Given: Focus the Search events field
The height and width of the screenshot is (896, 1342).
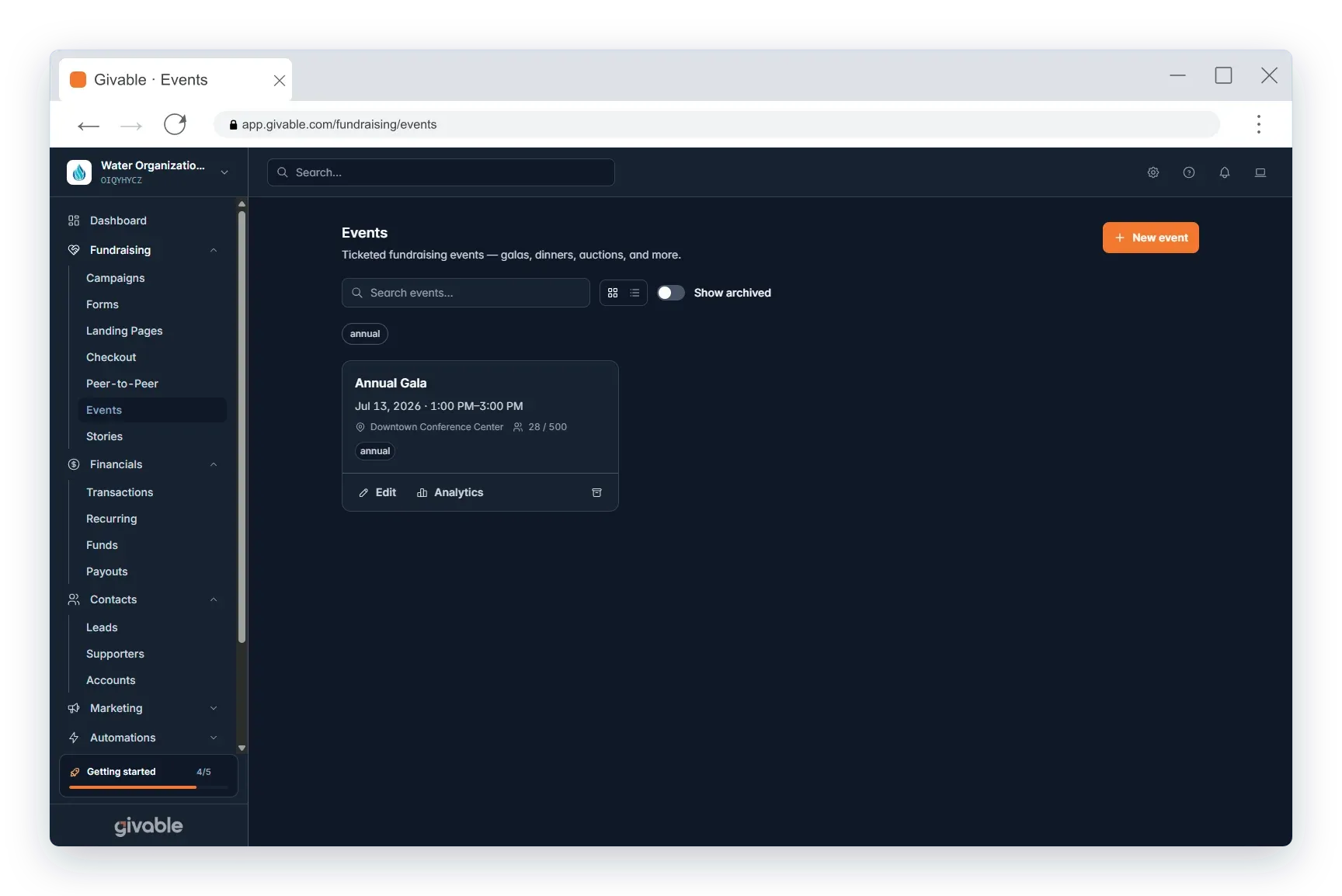Looking at the screenshot, I should [466, 293].
